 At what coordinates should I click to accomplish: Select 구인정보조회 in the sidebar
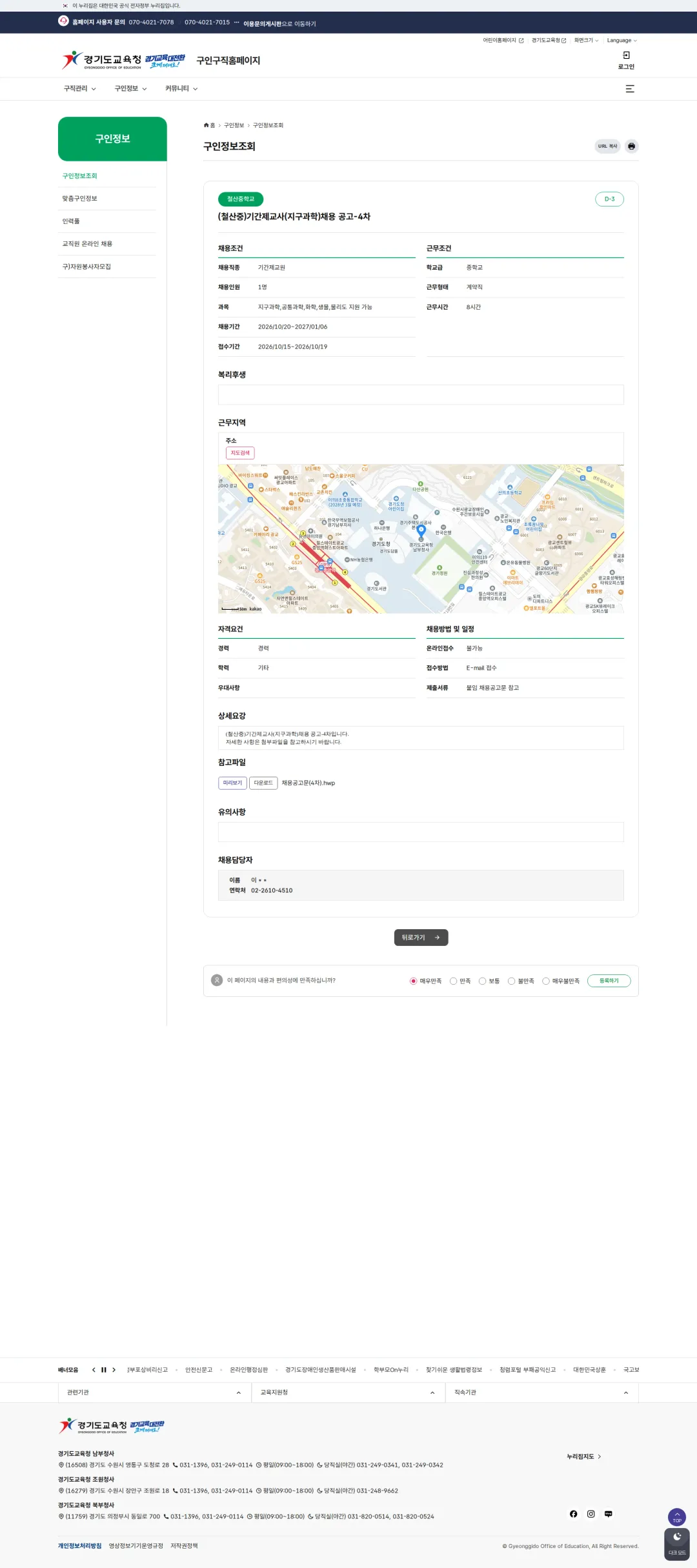[80, 176]
